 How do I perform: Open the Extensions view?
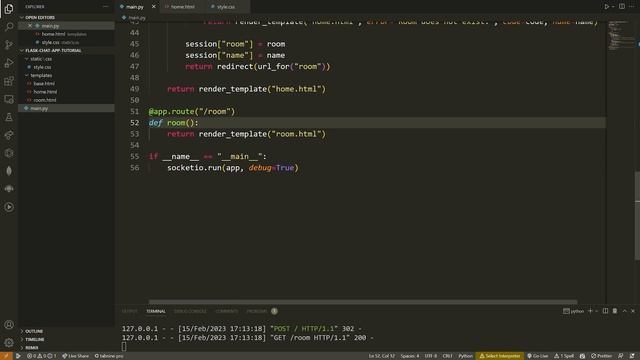[9, 81]
